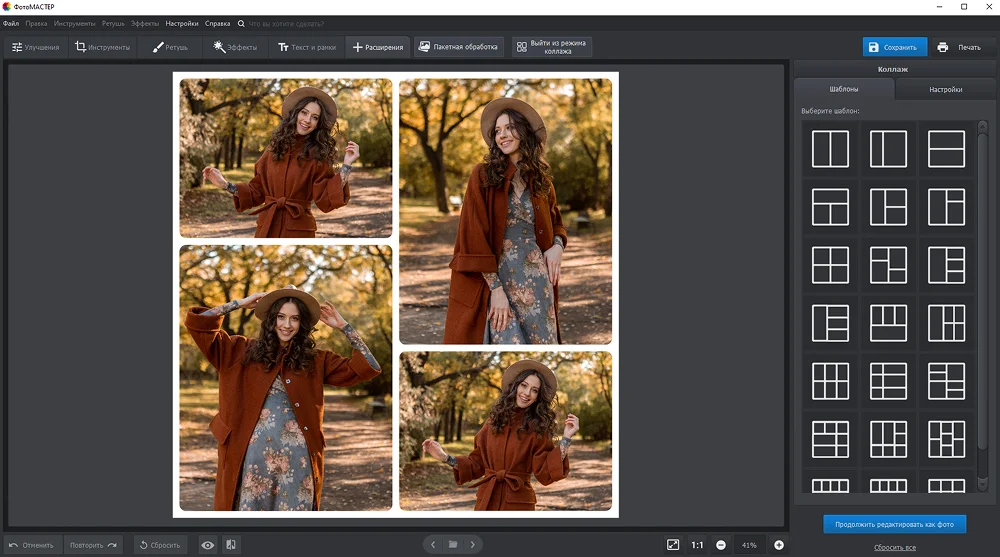Select two equal vertical columns template
Screen dimensions: 1000x557
pos(830,149)
